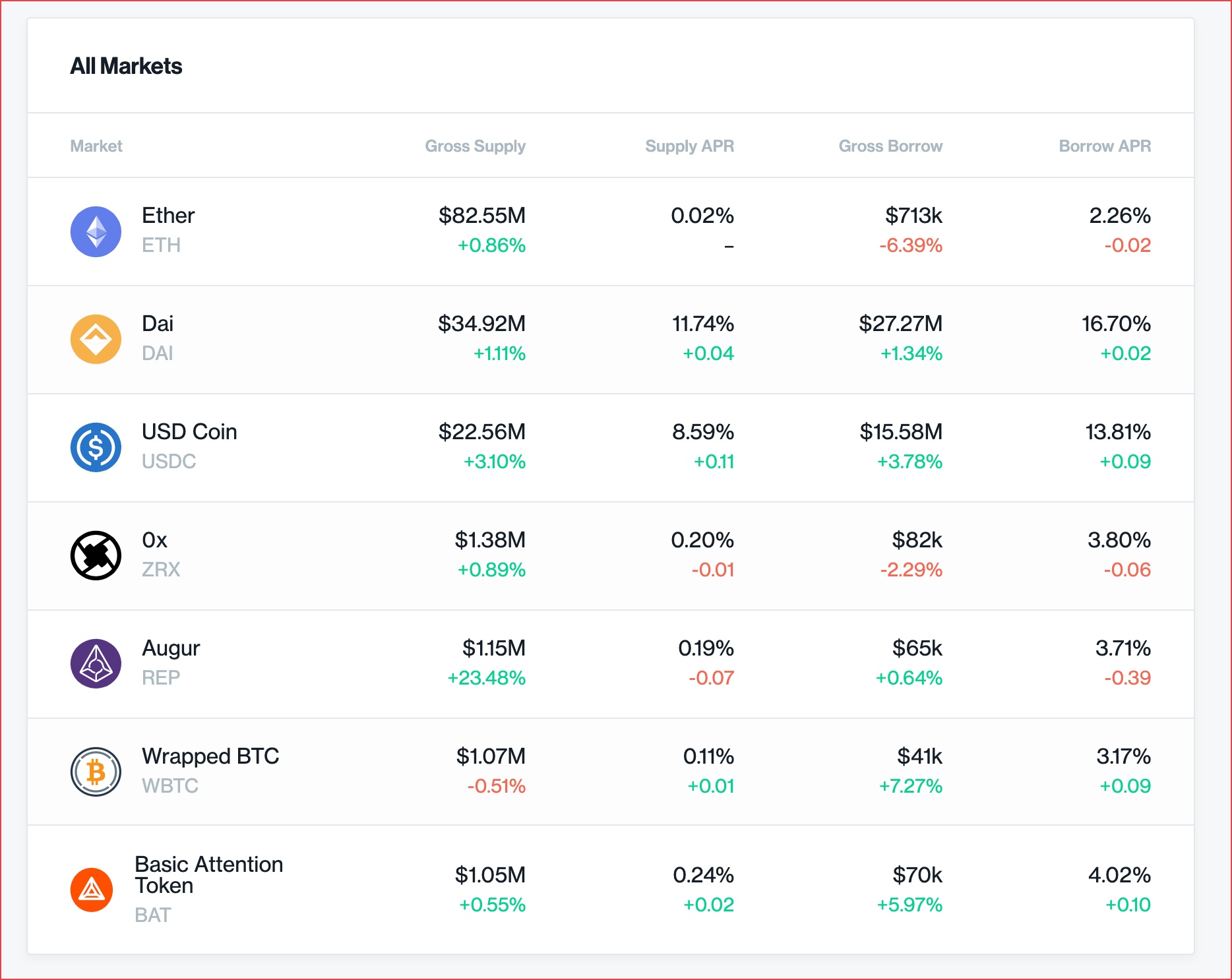
Task: Select Augur's $1.15M gross supply value
Action: point(493,648)
